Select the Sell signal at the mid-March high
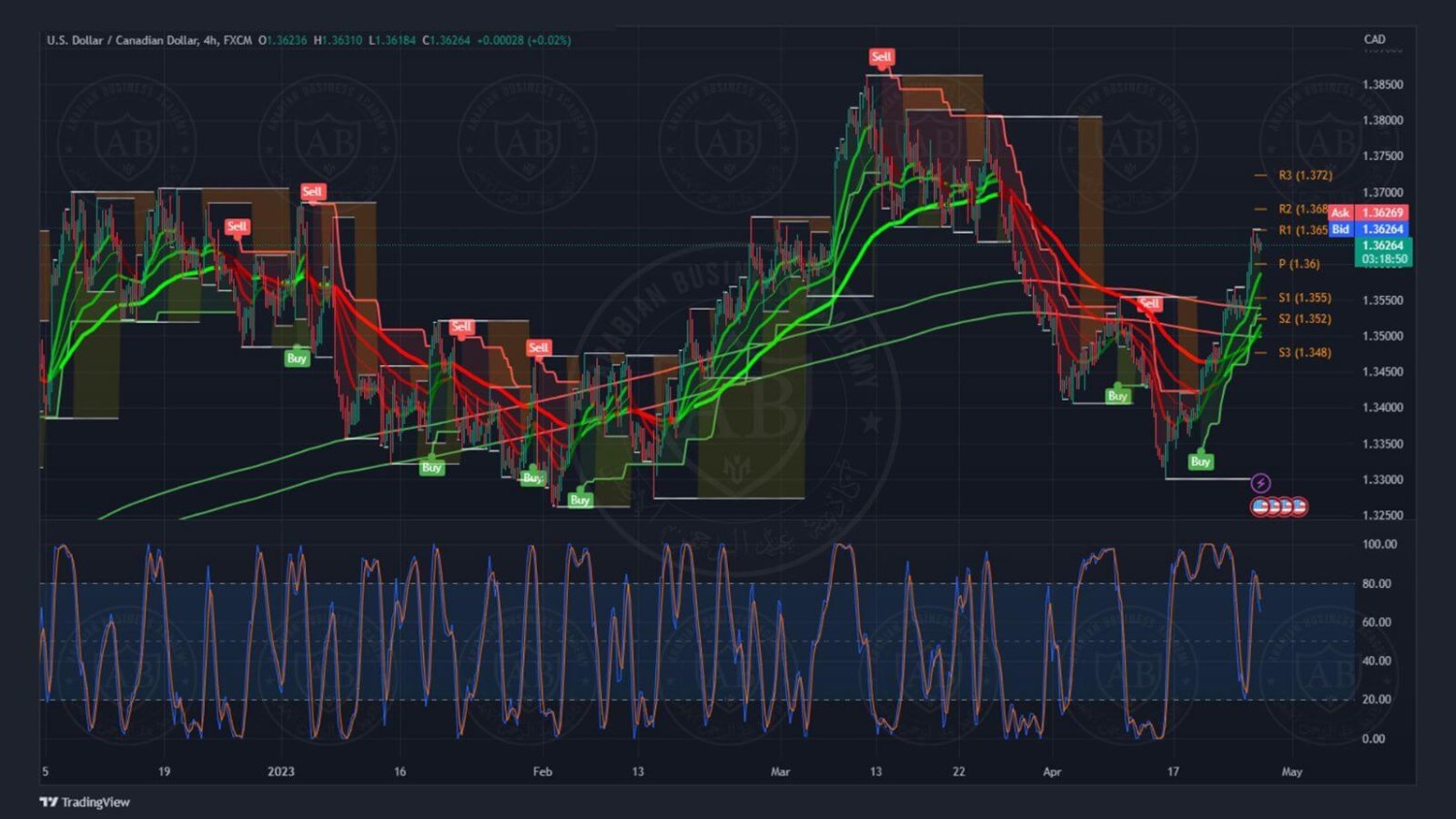 coord(881,57)
